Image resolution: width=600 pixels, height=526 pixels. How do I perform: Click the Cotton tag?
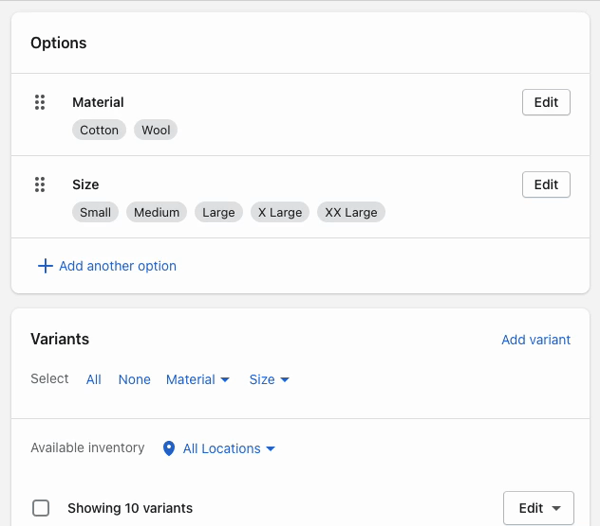(x=99, y=130)
